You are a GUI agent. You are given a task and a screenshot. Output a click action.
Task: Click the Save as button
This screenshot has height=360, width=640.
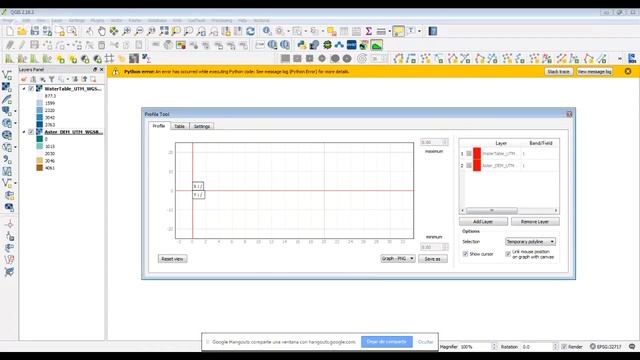tap(433, 259)
